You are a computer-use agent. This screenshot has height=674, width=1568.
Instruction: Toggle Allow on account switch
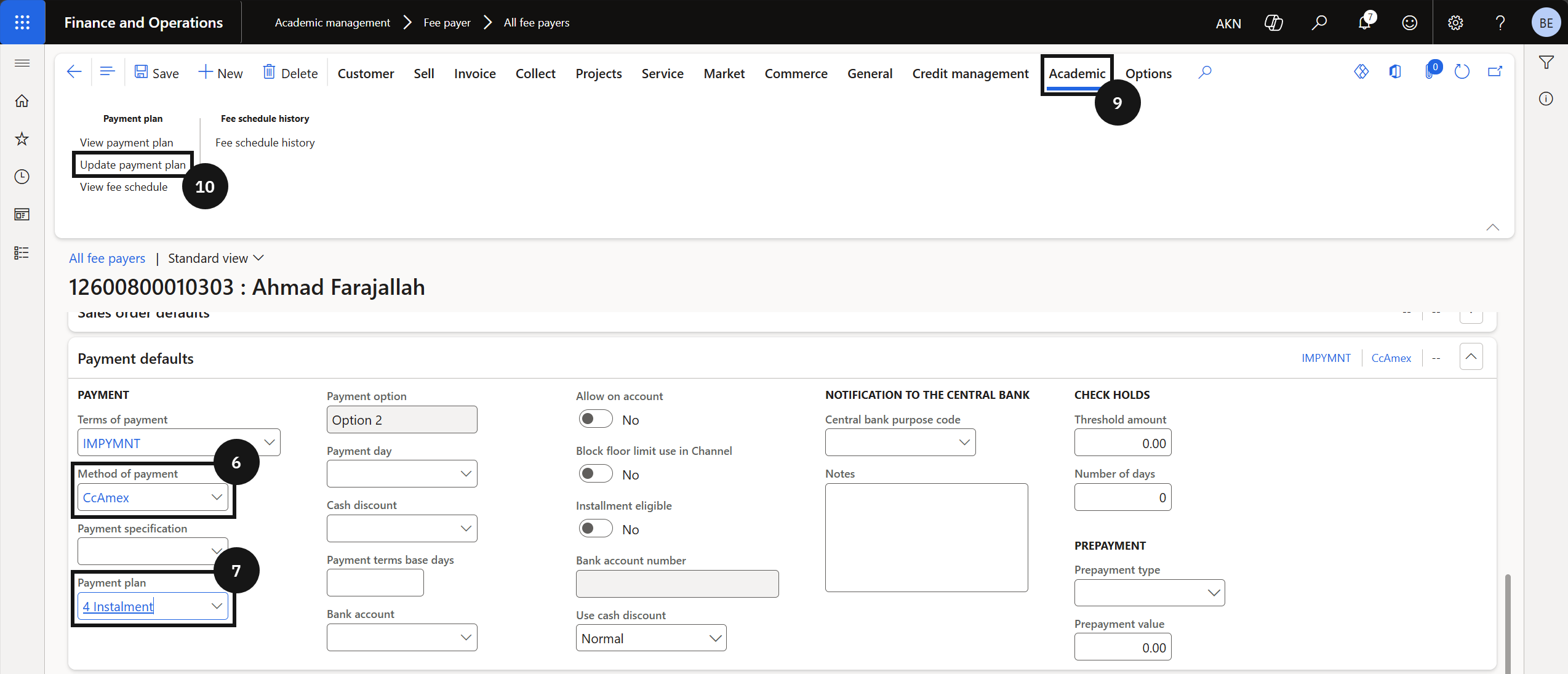[596, 419]
